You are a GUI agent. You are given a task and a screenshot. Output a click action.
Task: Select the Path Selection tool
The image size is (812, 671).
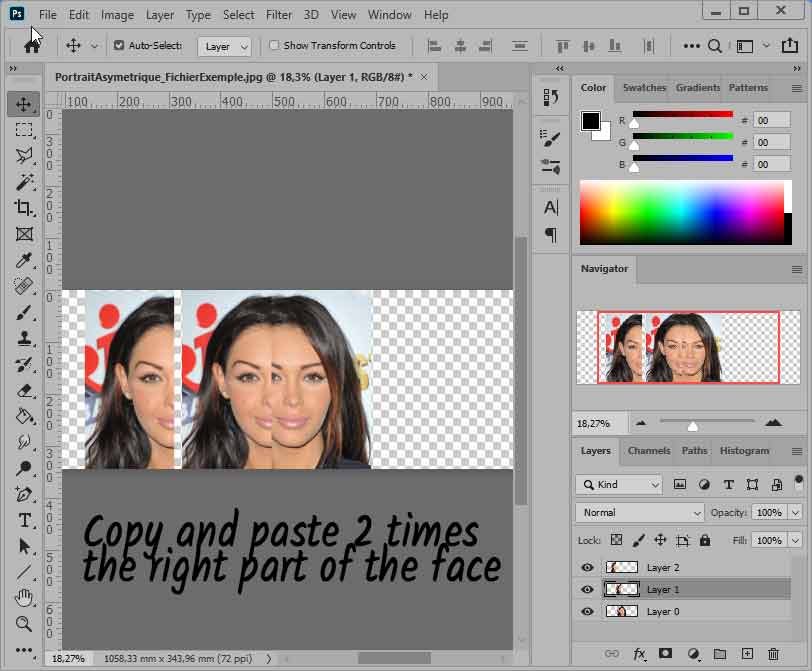pyautogui.click(x=24, y=547)
